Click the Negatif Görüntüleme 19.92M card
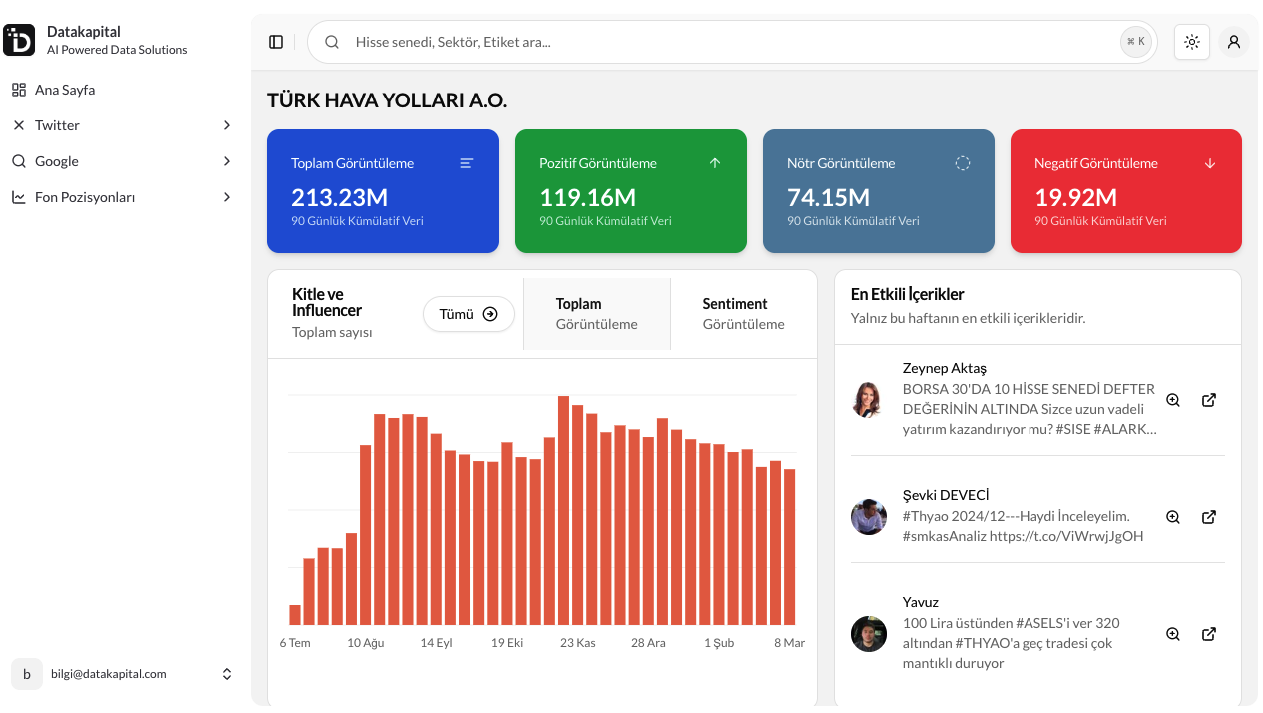Image resolution: width=1263 pixels, height=713 pixels. pos(1126,191)
